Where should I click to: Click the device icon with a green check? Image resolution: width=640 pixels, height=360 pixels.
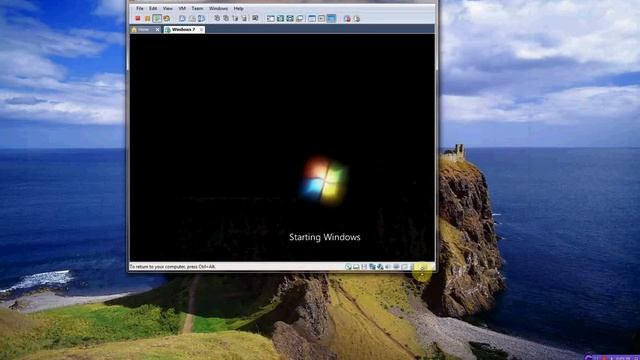pyautogui.click(x=380, y=267)
